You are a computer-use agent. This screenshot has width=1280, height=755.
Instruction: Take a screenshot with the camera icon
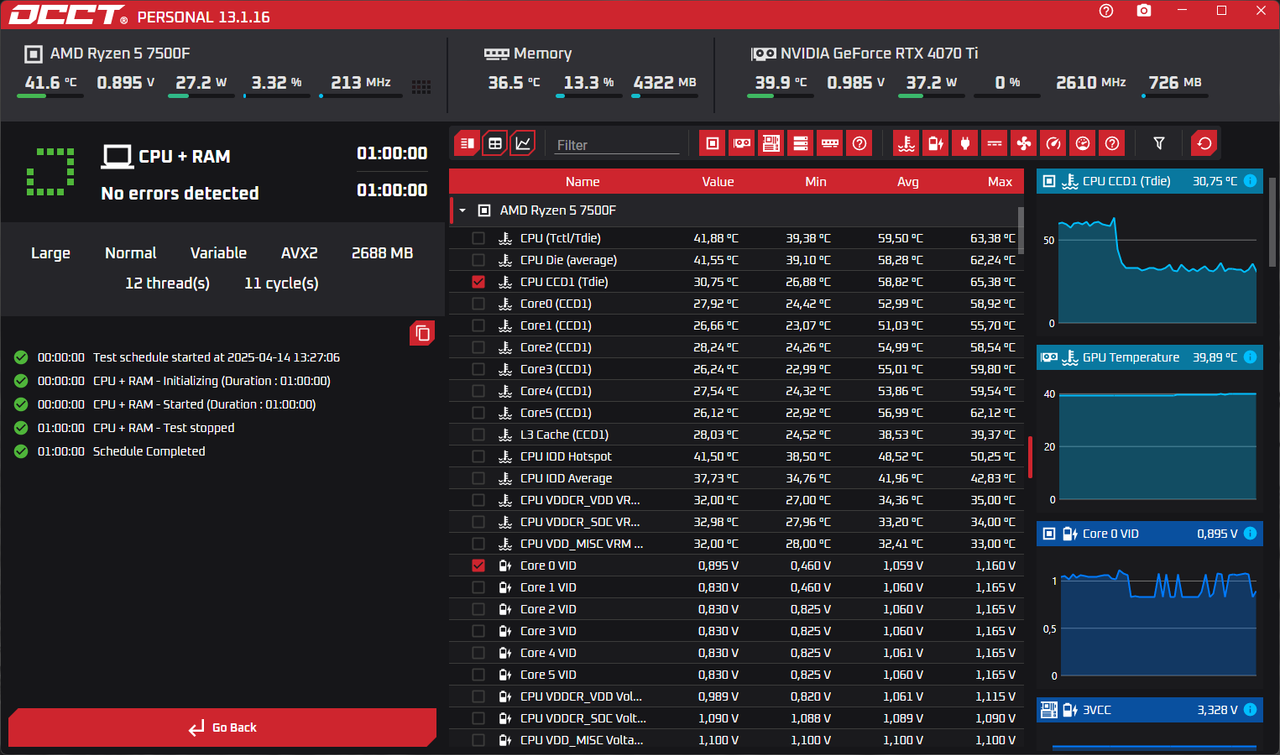(1144, 11)
